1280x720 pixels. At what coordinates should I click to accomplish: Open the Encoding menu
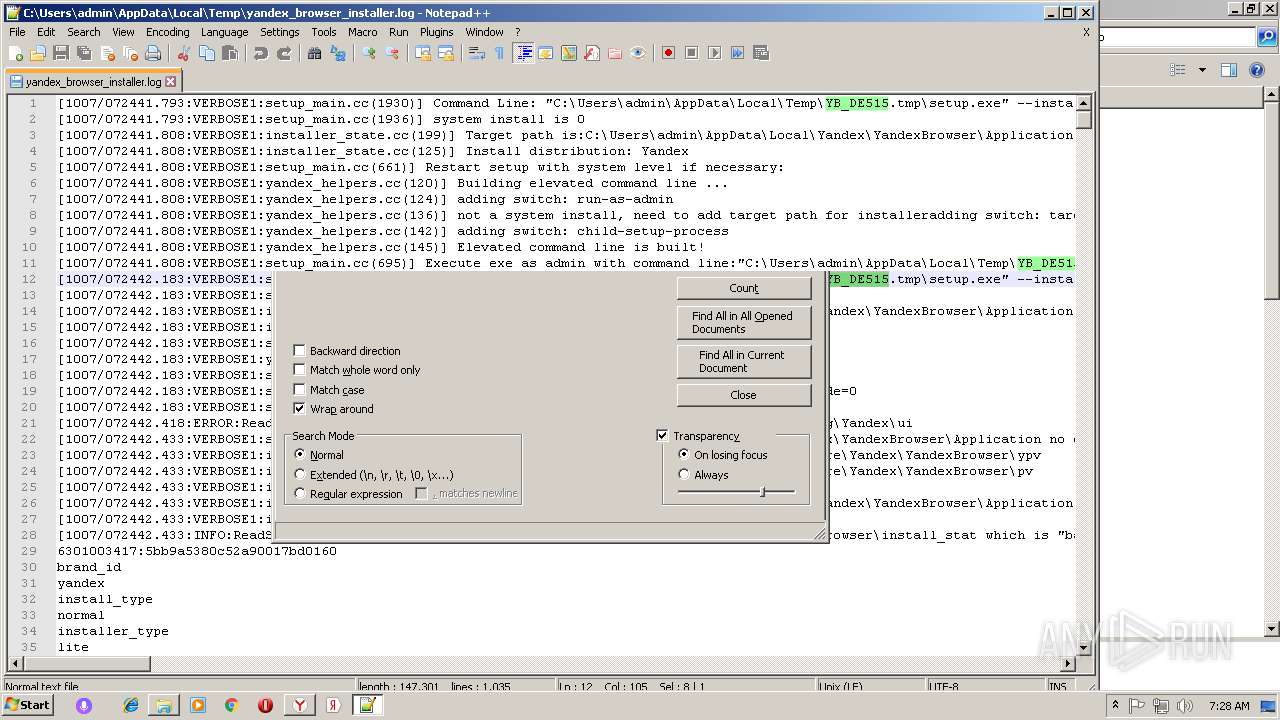point(167,32)
